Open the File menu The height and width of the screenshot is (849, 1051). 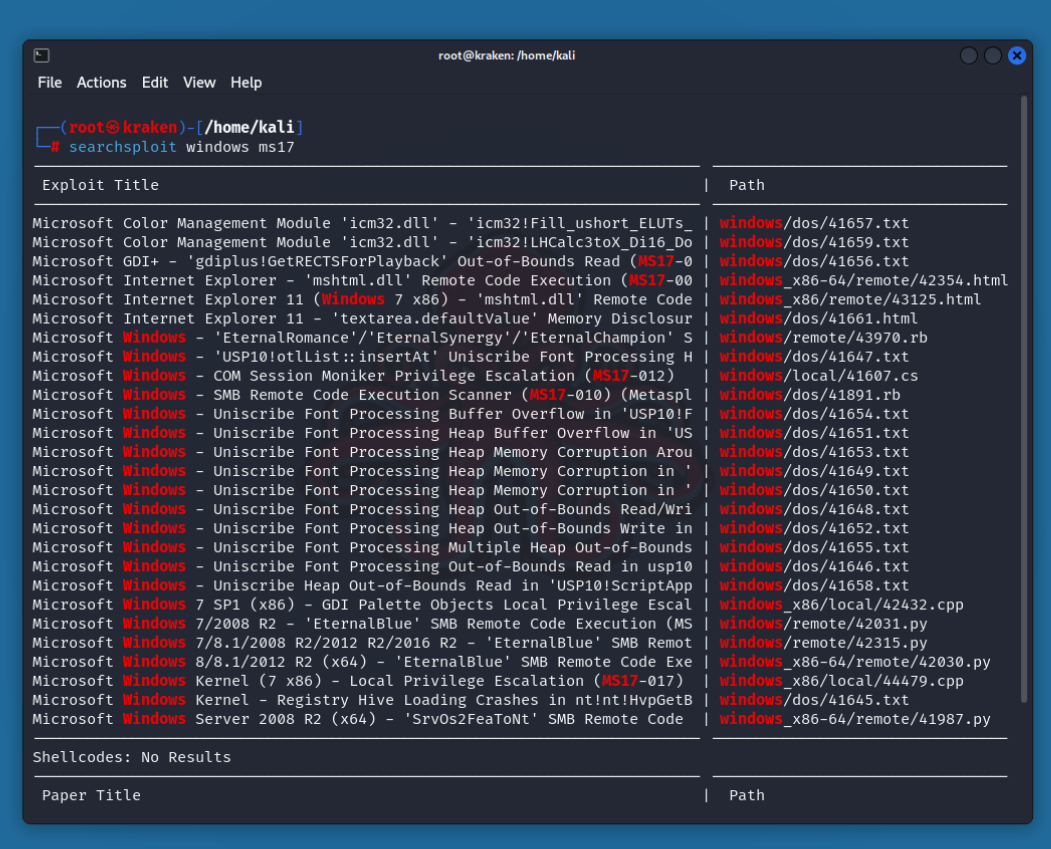click(50, 83)
